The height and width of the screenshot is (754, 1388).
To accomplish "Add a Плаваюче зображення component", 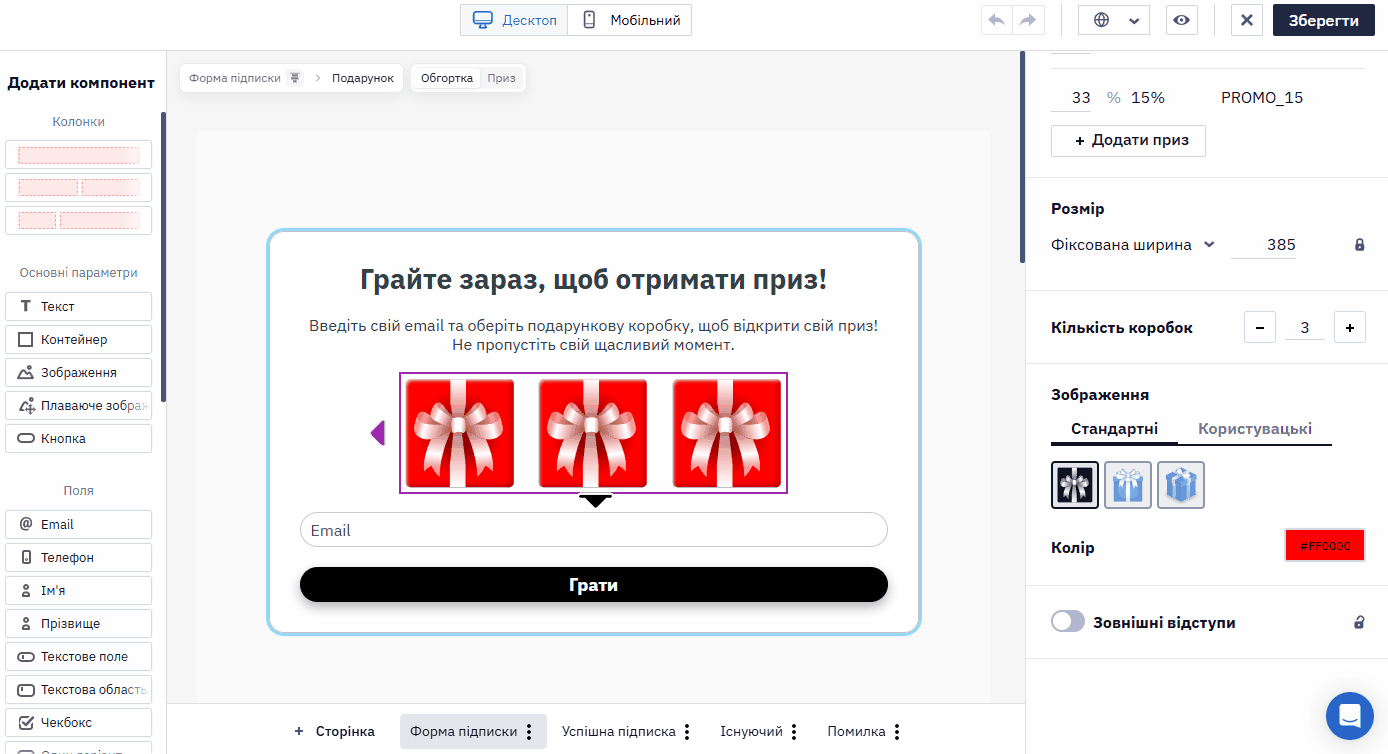I will coord(79,405).
